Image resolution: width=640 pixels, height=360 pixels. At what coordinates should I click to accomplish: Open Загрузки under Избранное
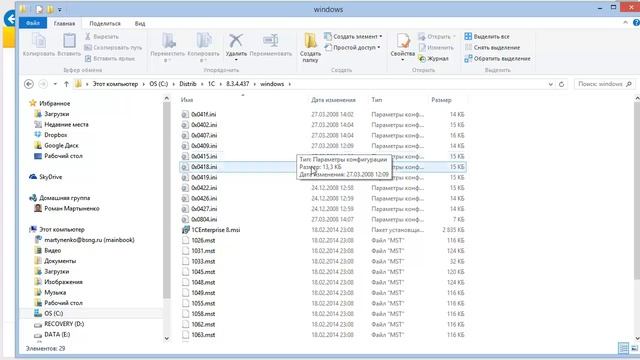pyautogui.click(x=56, y=114)
